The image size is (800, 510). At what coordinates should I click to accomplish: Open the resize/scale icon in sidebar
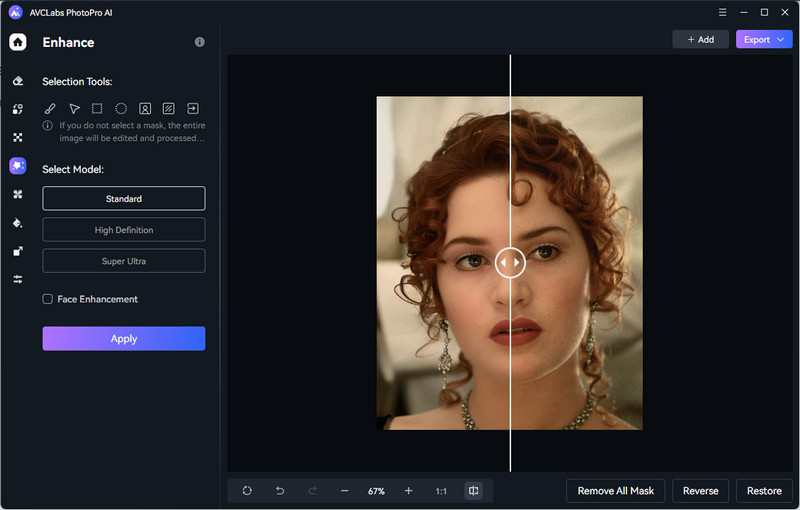(18, 251)
